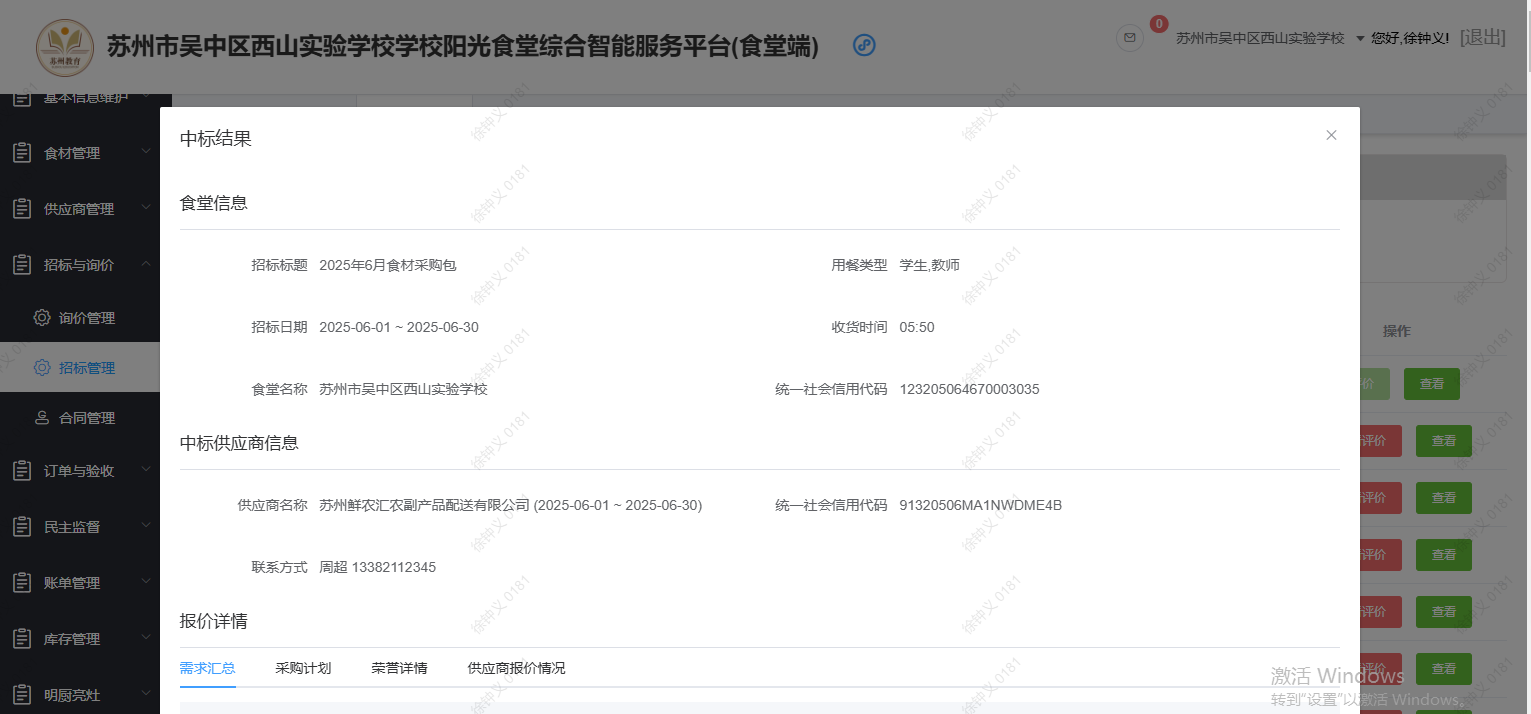Close the 中标结果 dialog

click(x=1331, y=134)
